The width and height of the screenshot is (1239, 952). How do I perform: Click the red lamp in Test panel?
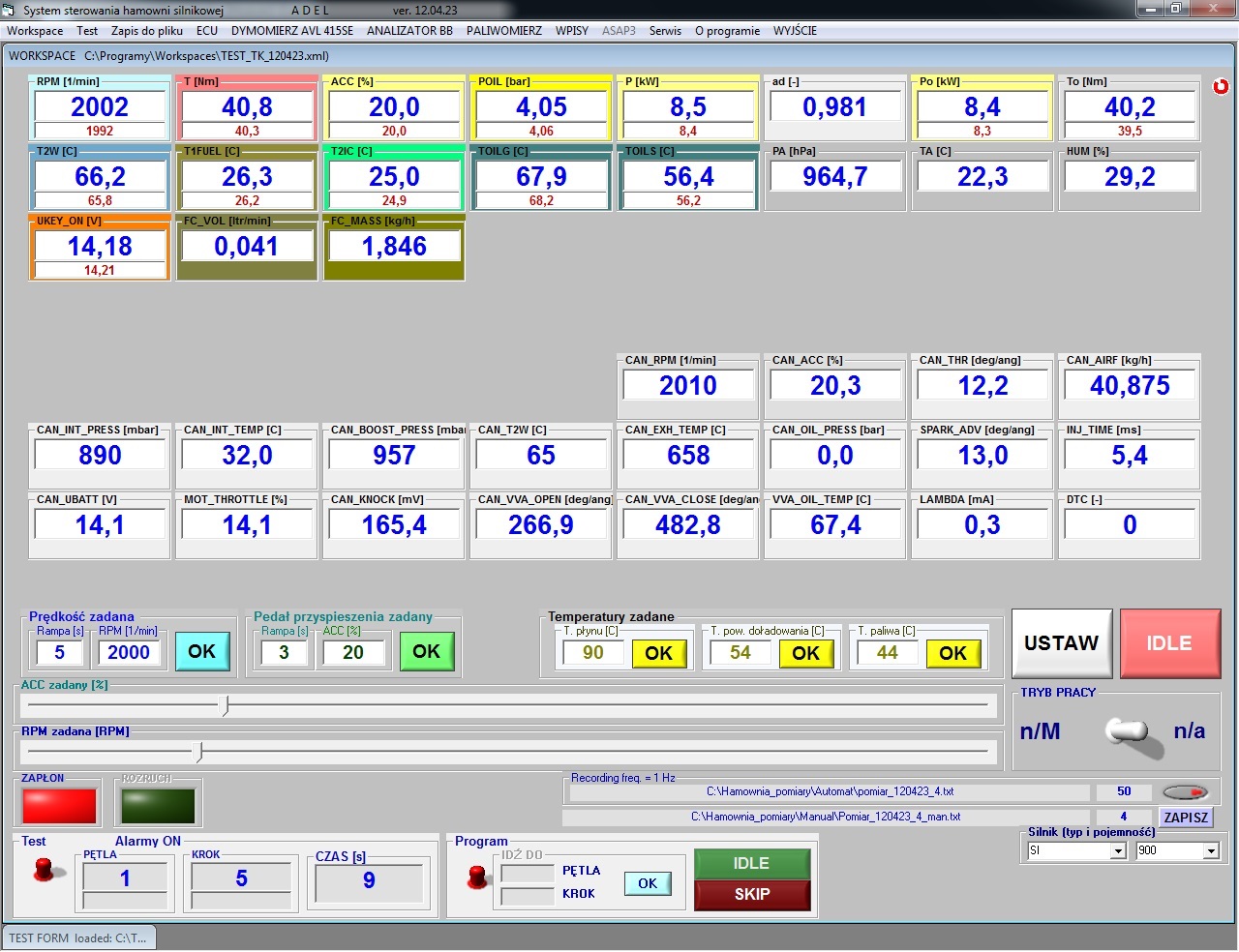[45, 870]
